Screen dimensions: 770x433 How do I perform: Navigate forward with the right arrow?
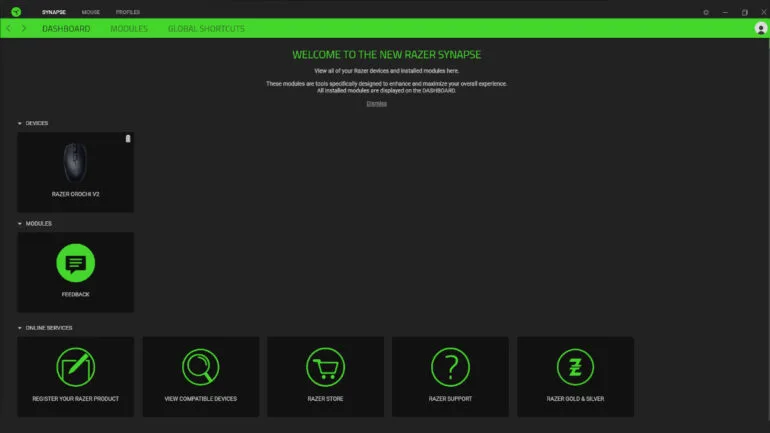click(24, 28)
